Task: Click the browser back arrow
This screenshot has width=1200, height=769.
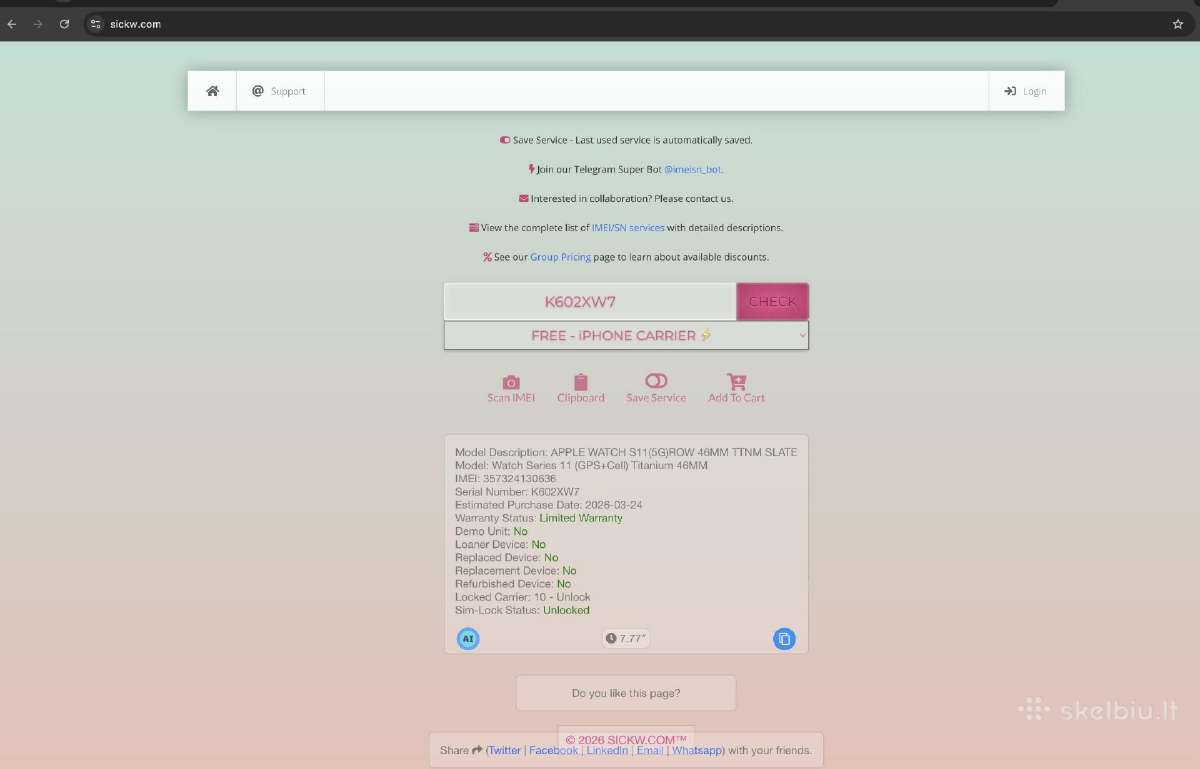Action: click(x=12, y=24)
